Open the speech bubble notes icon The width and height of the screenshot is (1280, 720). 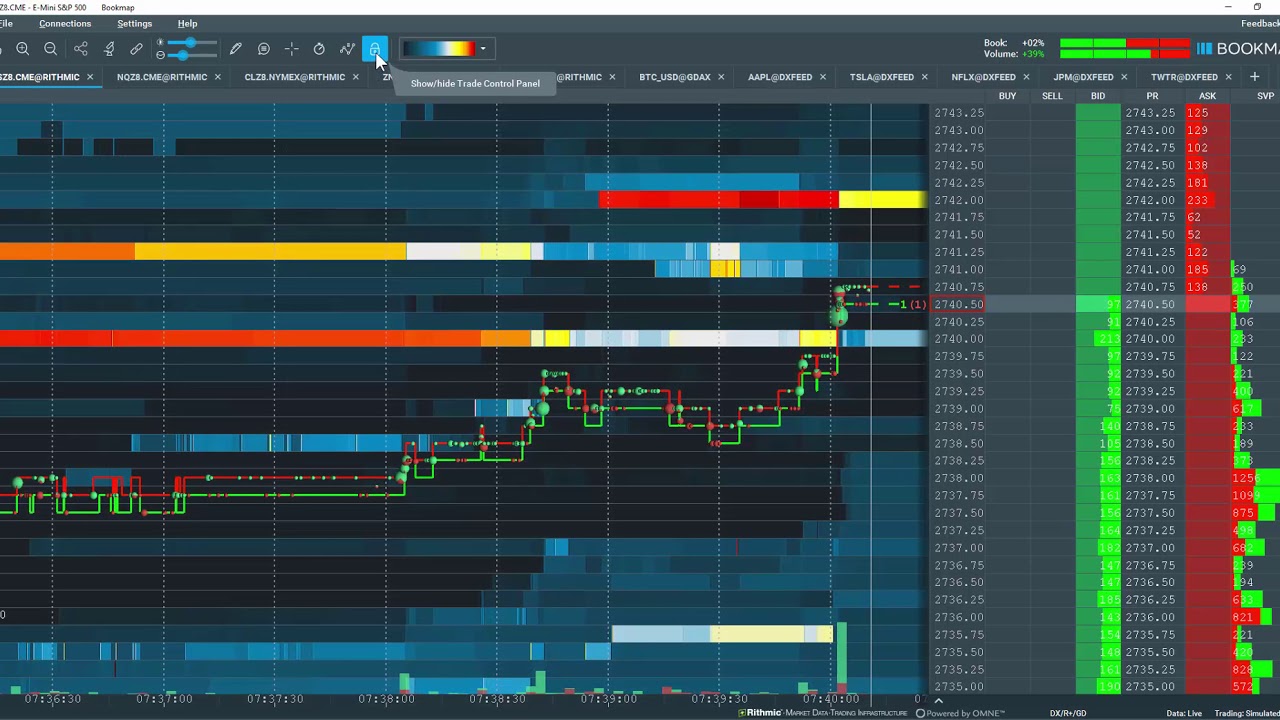tap(264, 49)
